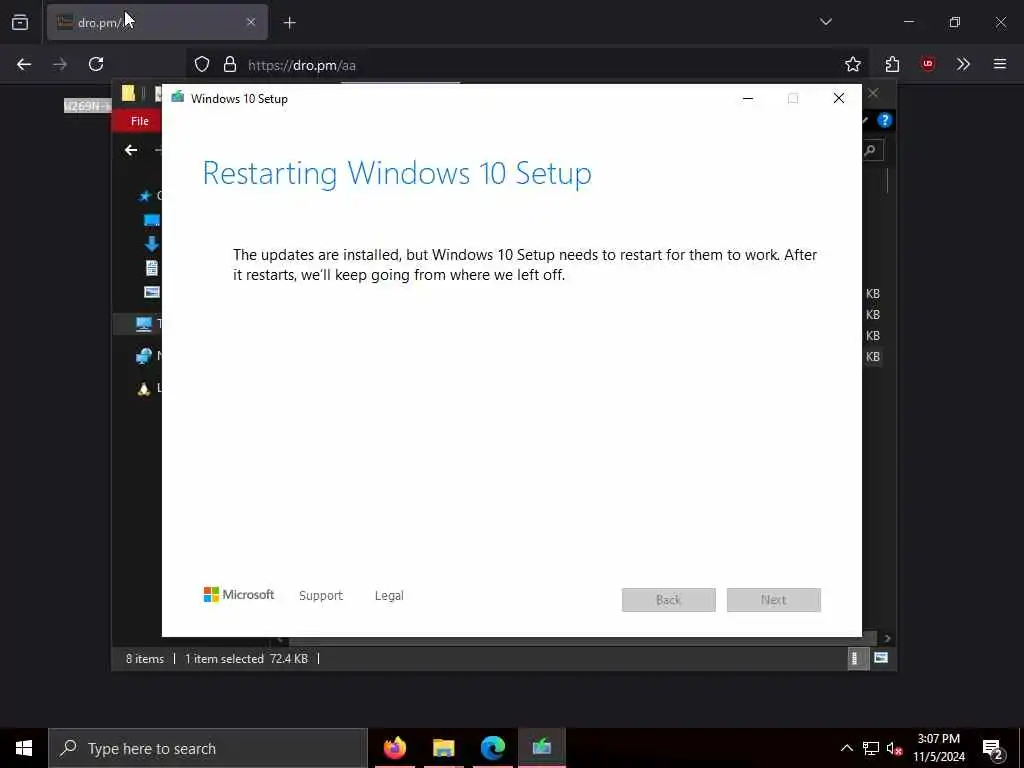Select Pictures icon in Explorer sidebar

152,292
